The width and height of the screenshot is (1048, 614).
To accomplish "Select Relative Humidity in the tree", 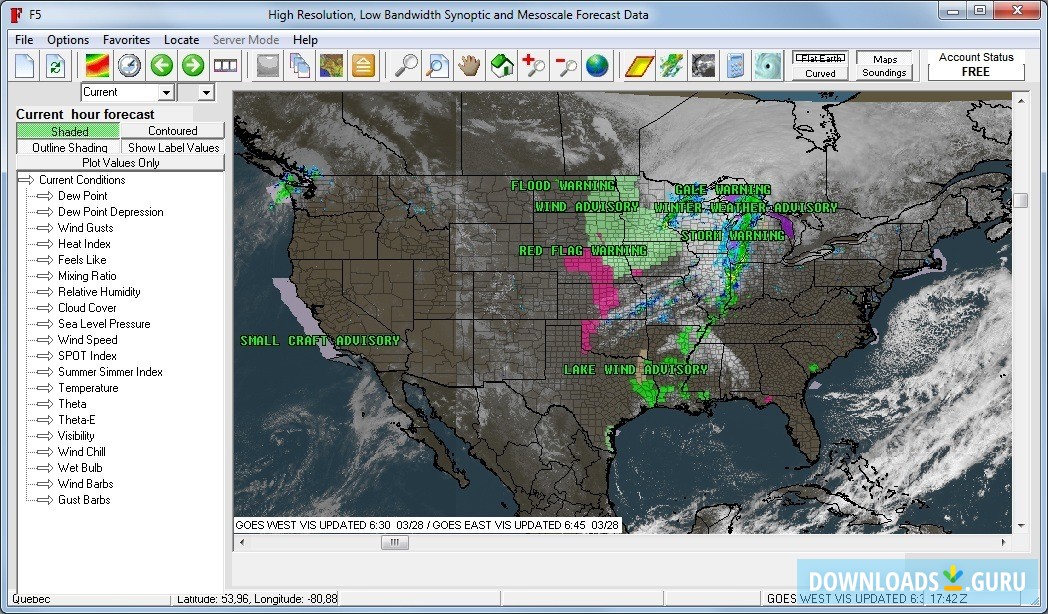I will 99,292.
